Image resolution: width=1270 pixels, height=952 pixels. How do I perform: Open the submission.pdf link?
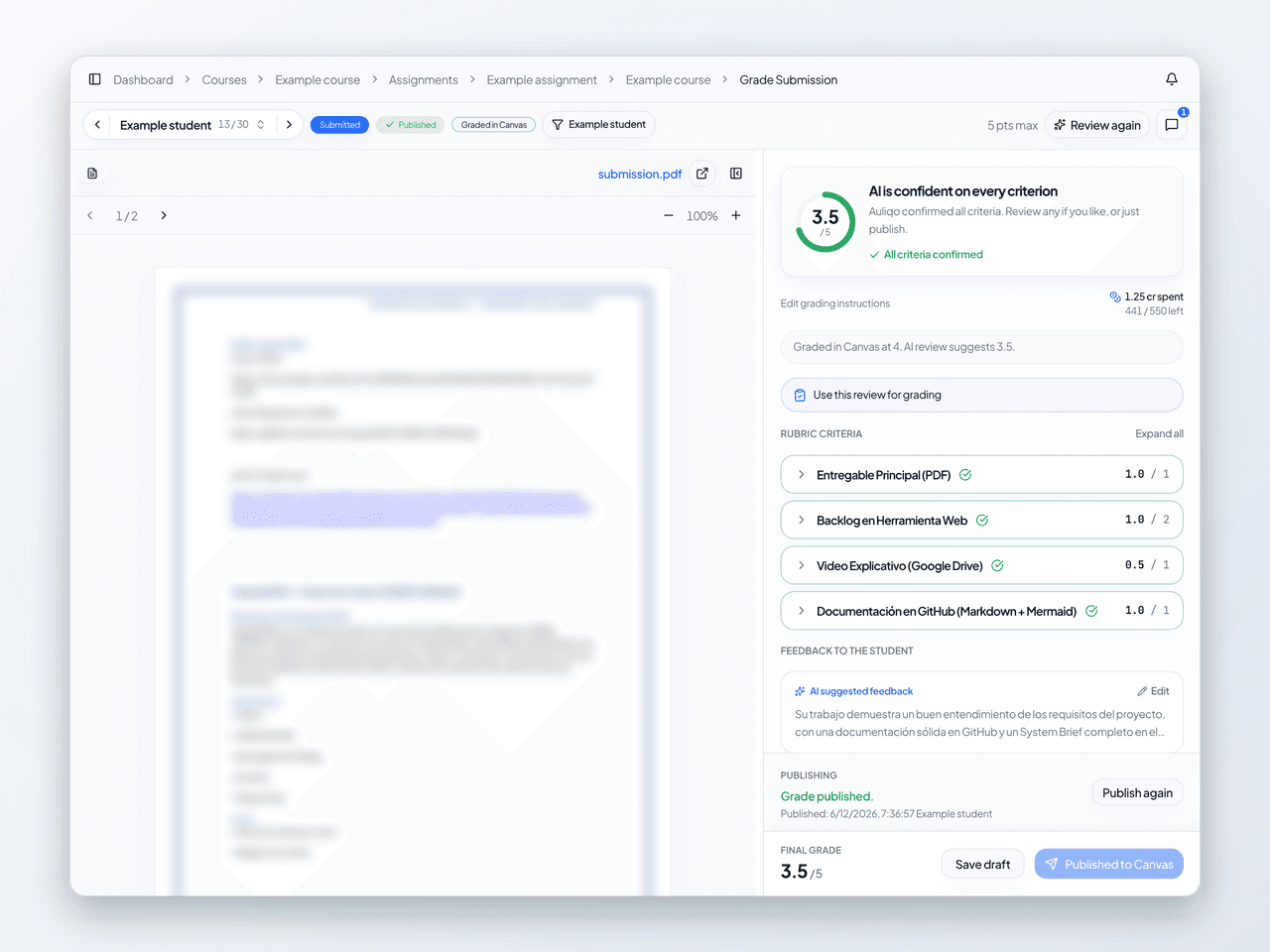[x=640, y=174]
